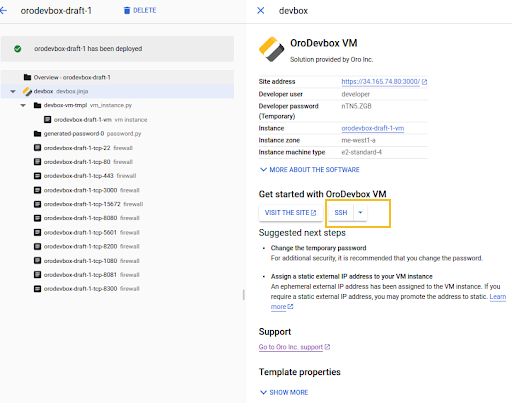Select the generated-password-0 folder icon
This screenshot has height=403, width=512.
click(37, 134)
